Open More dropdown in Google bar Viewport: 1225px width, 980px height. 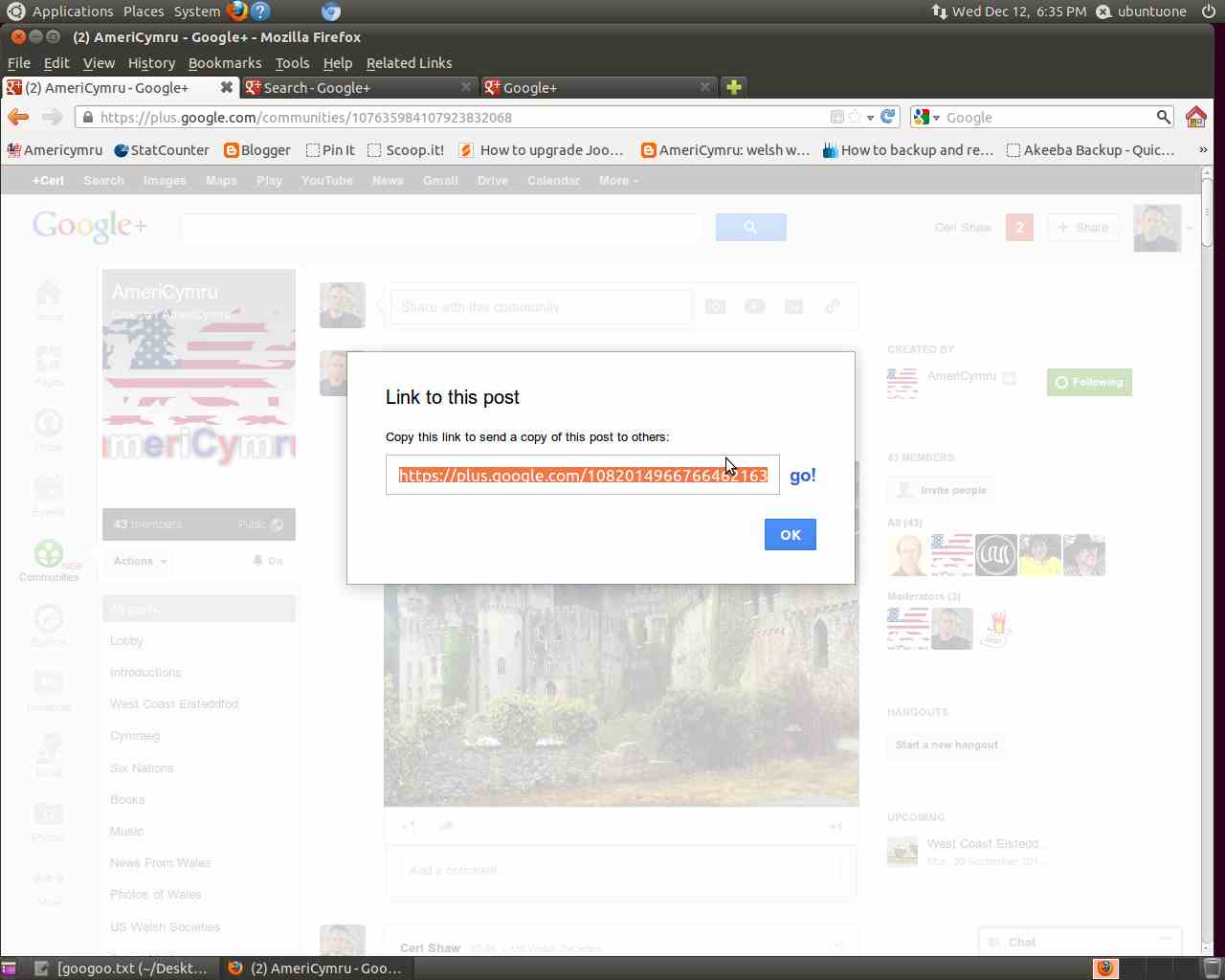pos(618,180)
